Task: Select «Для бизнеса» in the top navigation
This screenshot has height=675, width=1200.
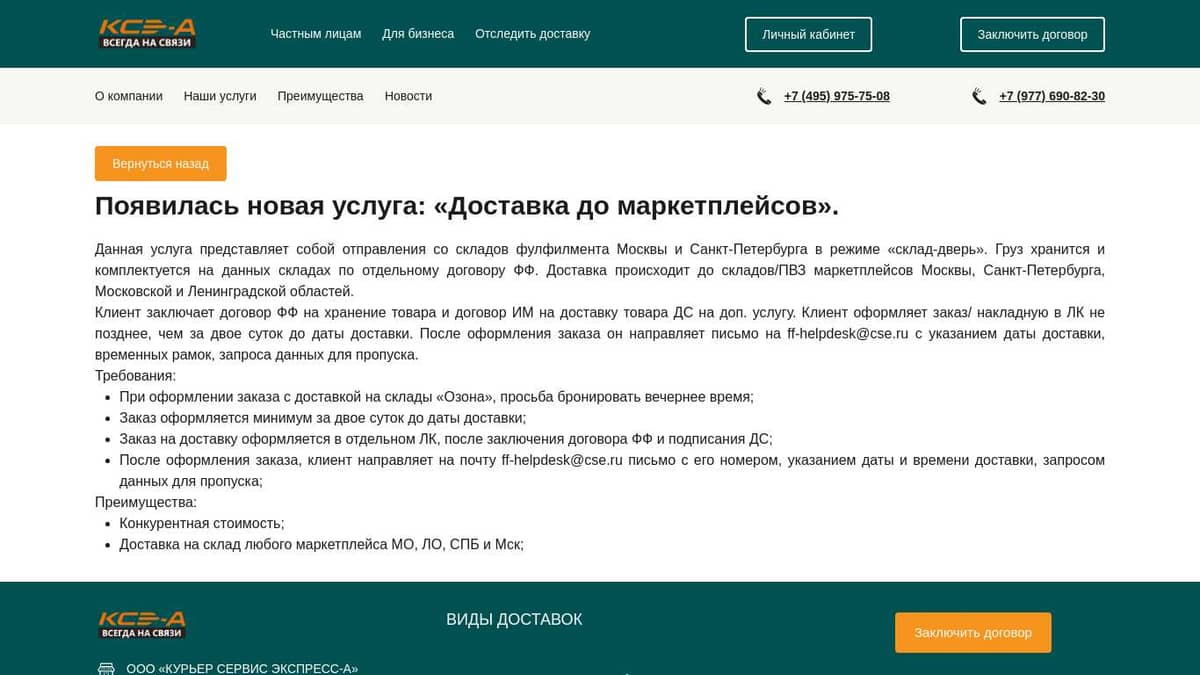Action: pyautogui.click(x=418, y=34)
